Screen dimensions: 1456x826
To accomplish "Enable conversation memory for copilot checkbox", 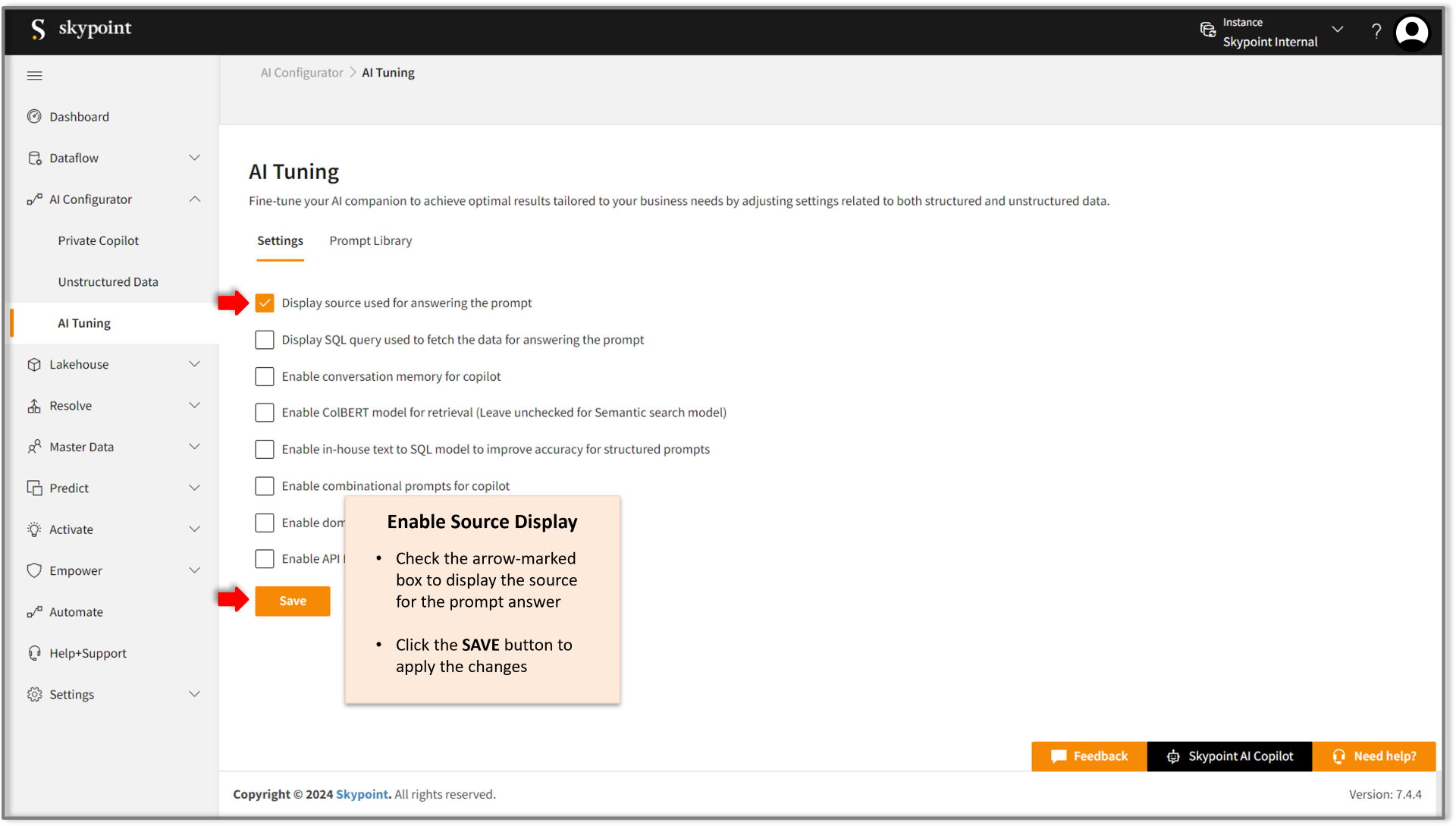I will click(x=265, y=377).
